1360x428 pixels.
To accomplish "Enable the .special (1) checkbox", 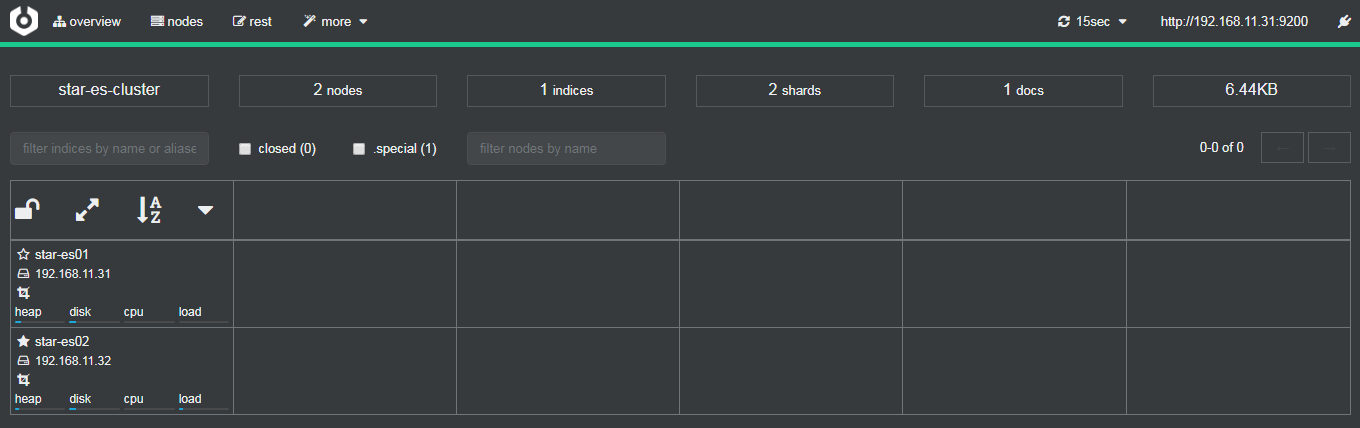I will (359, 149).
